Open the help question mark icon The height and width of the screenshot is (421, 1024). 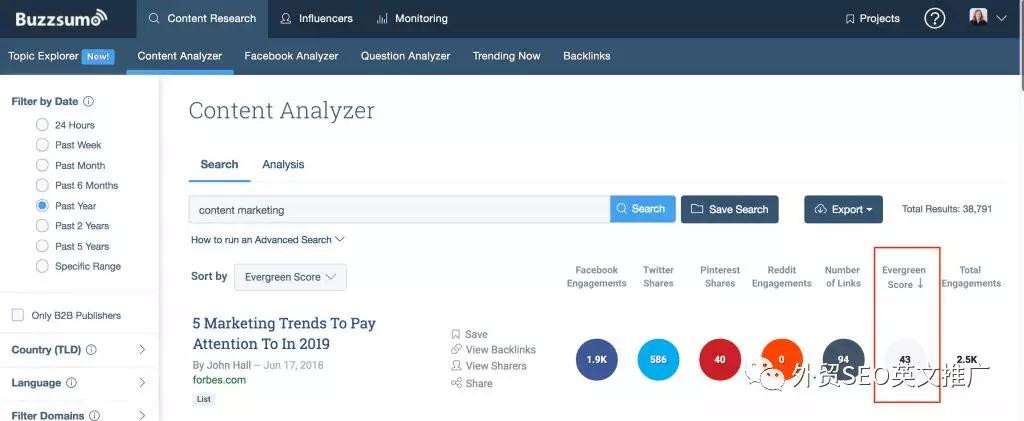point(935,18)
